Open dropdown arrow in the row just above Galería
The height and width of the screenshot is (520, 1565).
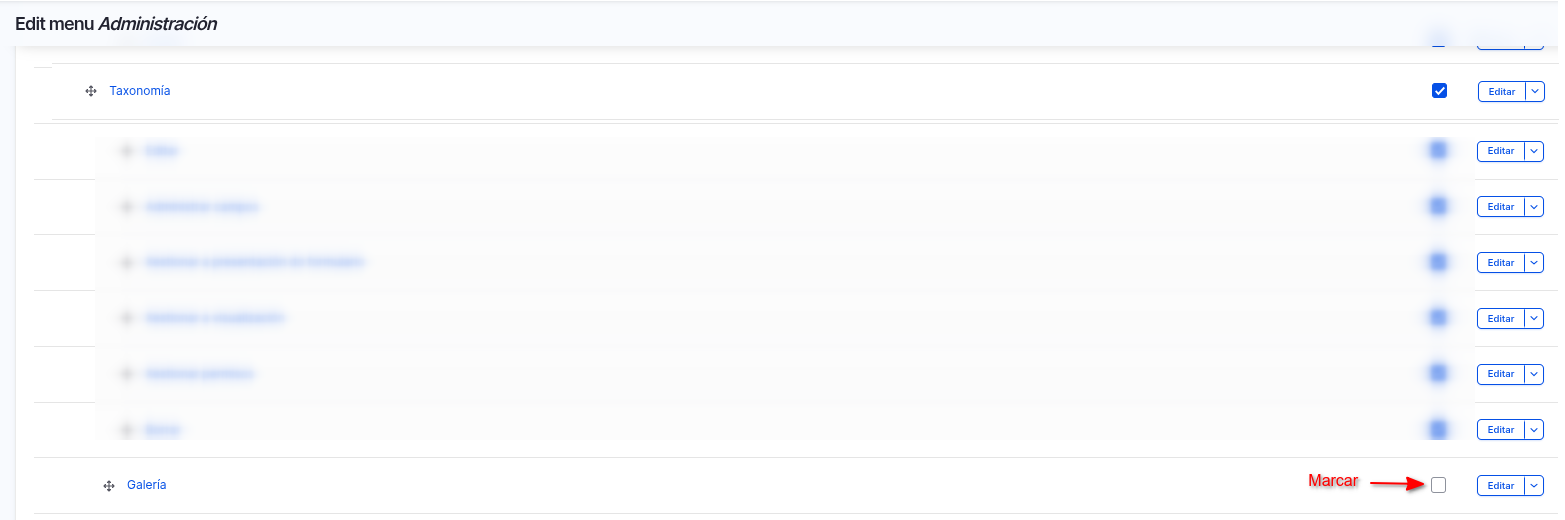1534,430
